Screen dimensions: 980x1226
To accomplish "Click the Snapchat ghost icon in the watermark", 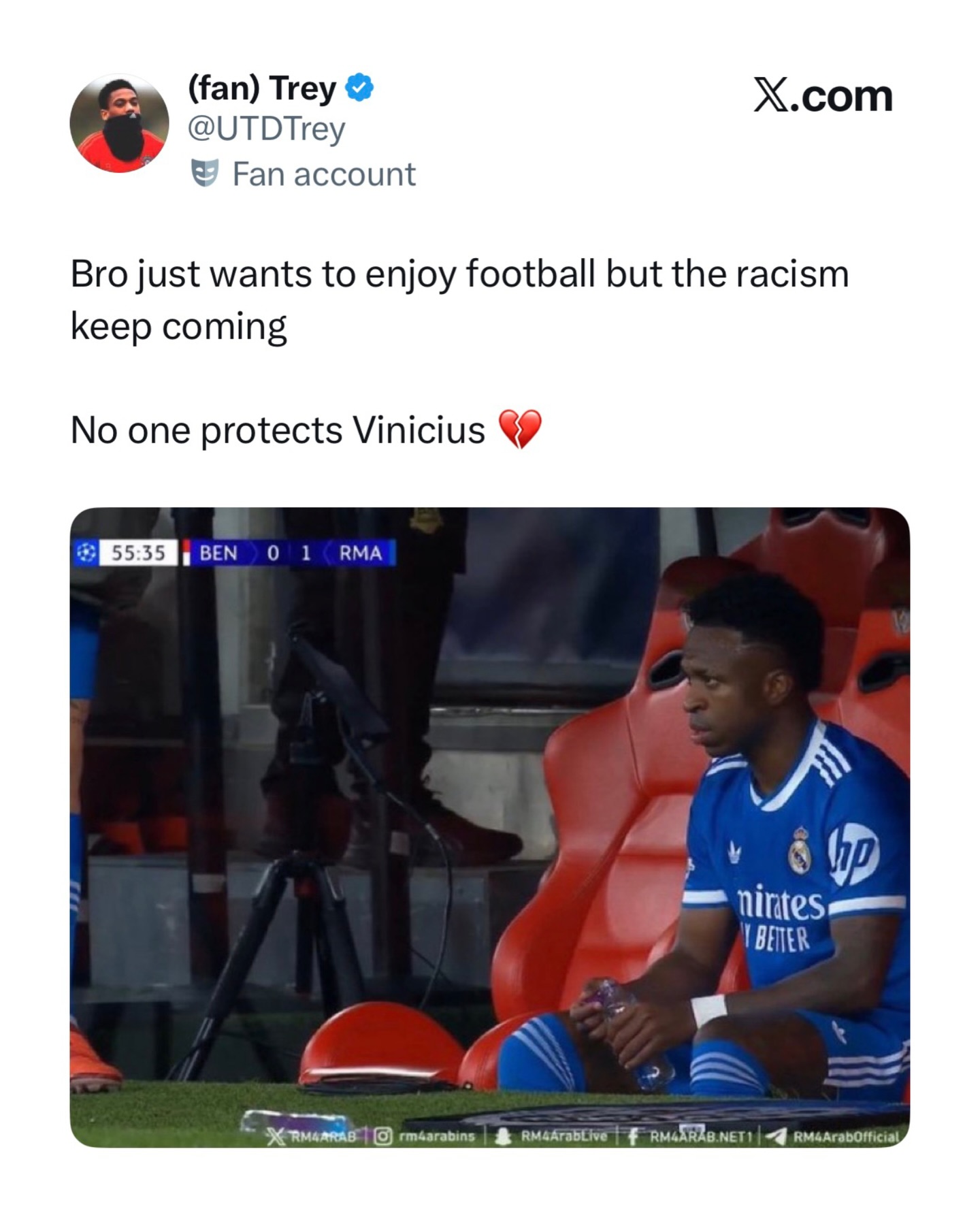I will coord(503,1136).
